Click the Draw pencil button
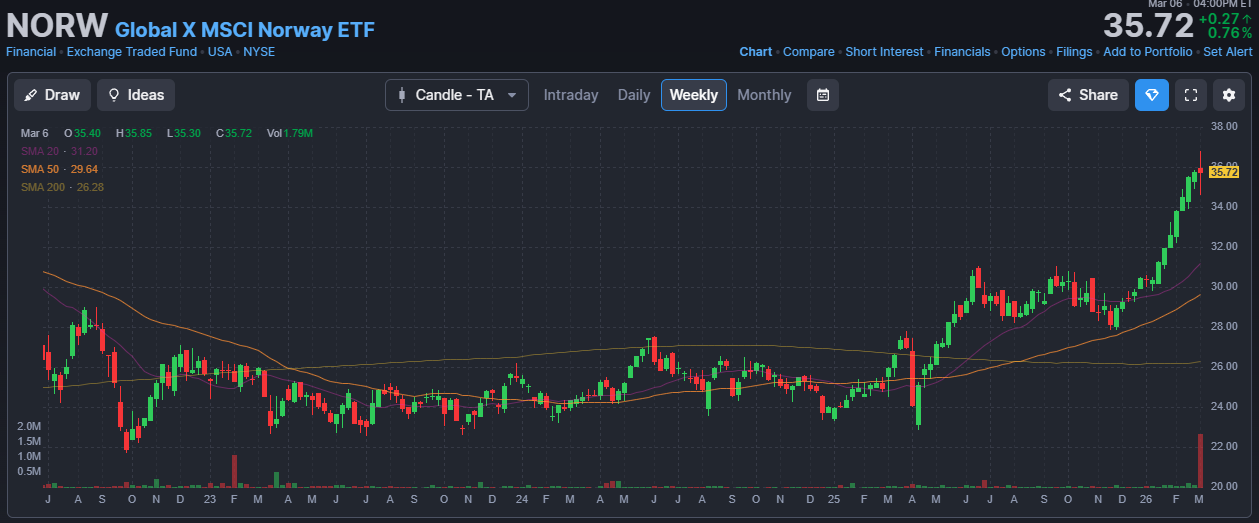 (x=52, y=95)
